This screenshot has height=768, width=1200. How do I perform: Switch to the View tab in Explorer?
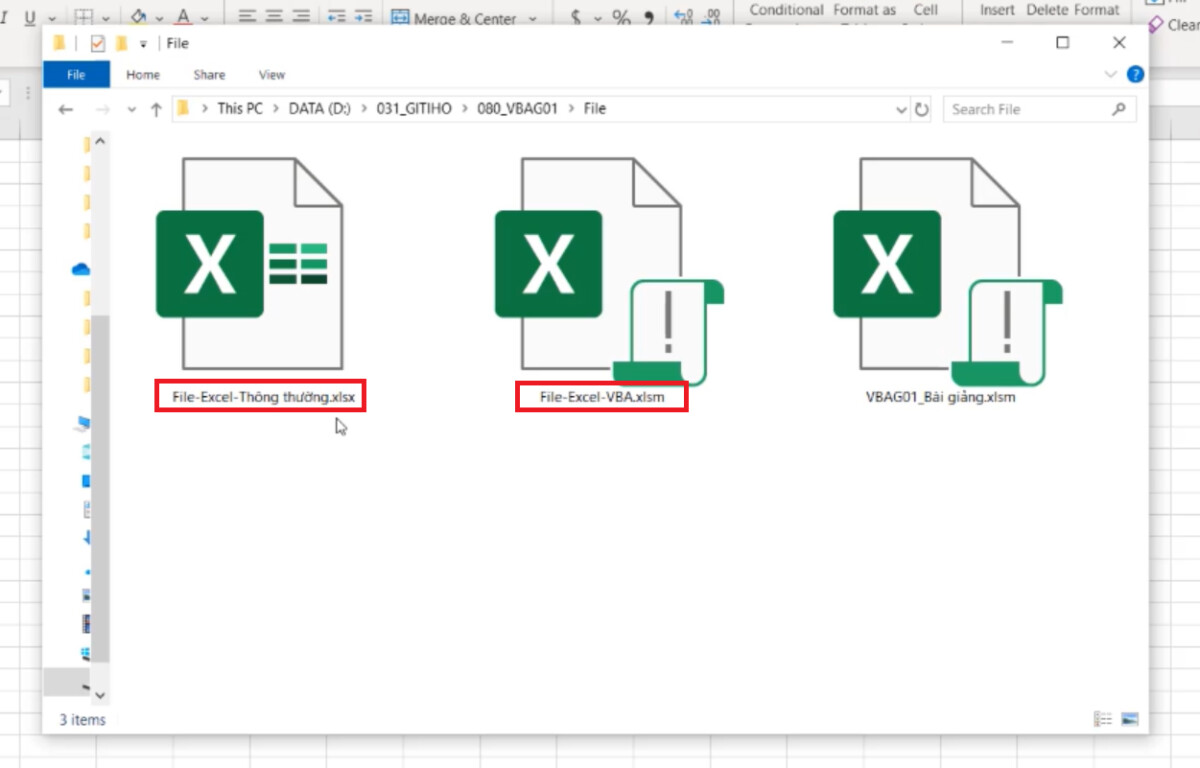(x=271, y=74)
